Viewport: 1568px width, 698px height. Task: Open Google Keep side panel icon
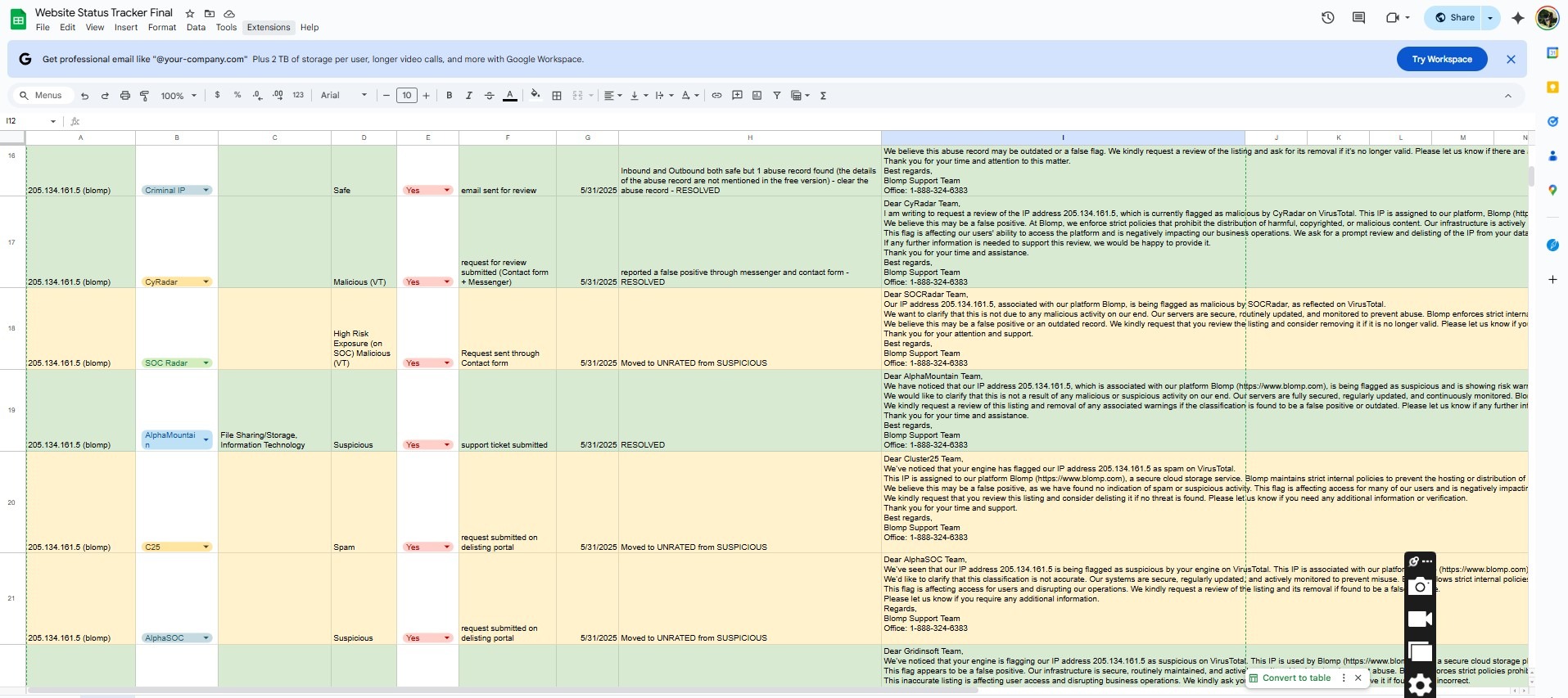(1552, 87)
